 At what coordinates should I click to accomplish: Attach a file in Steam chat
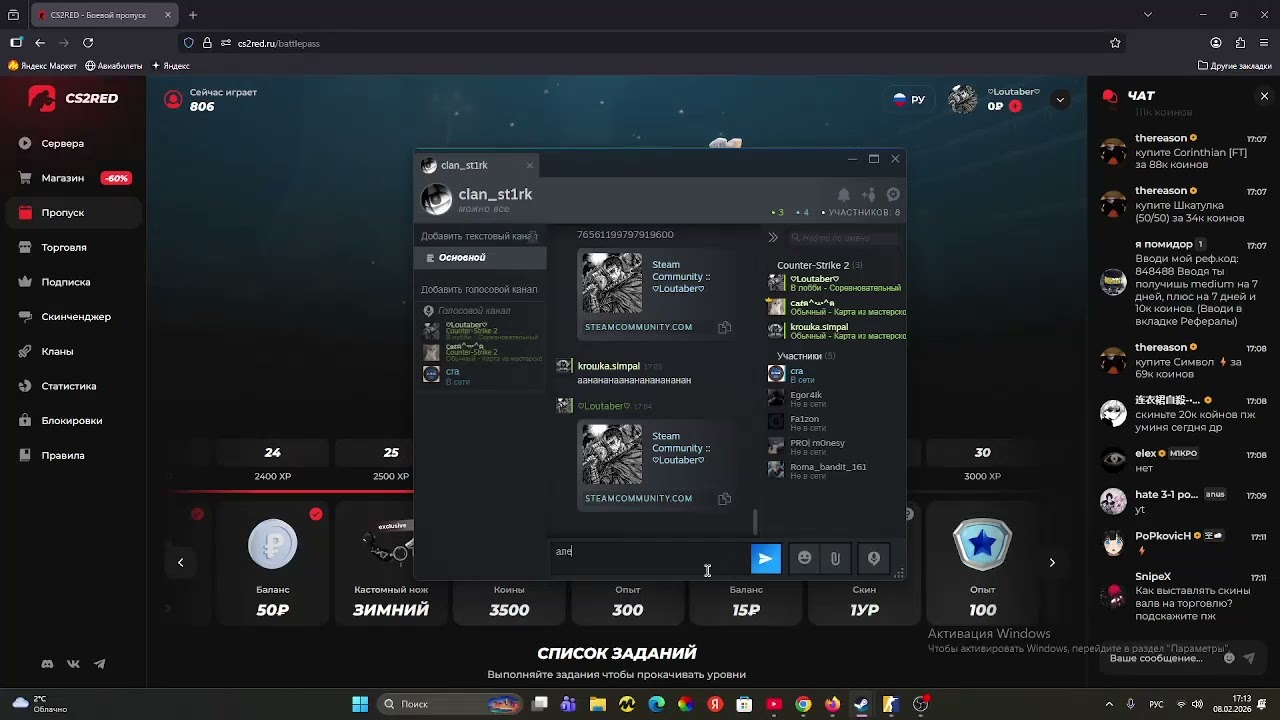point(835,559)
